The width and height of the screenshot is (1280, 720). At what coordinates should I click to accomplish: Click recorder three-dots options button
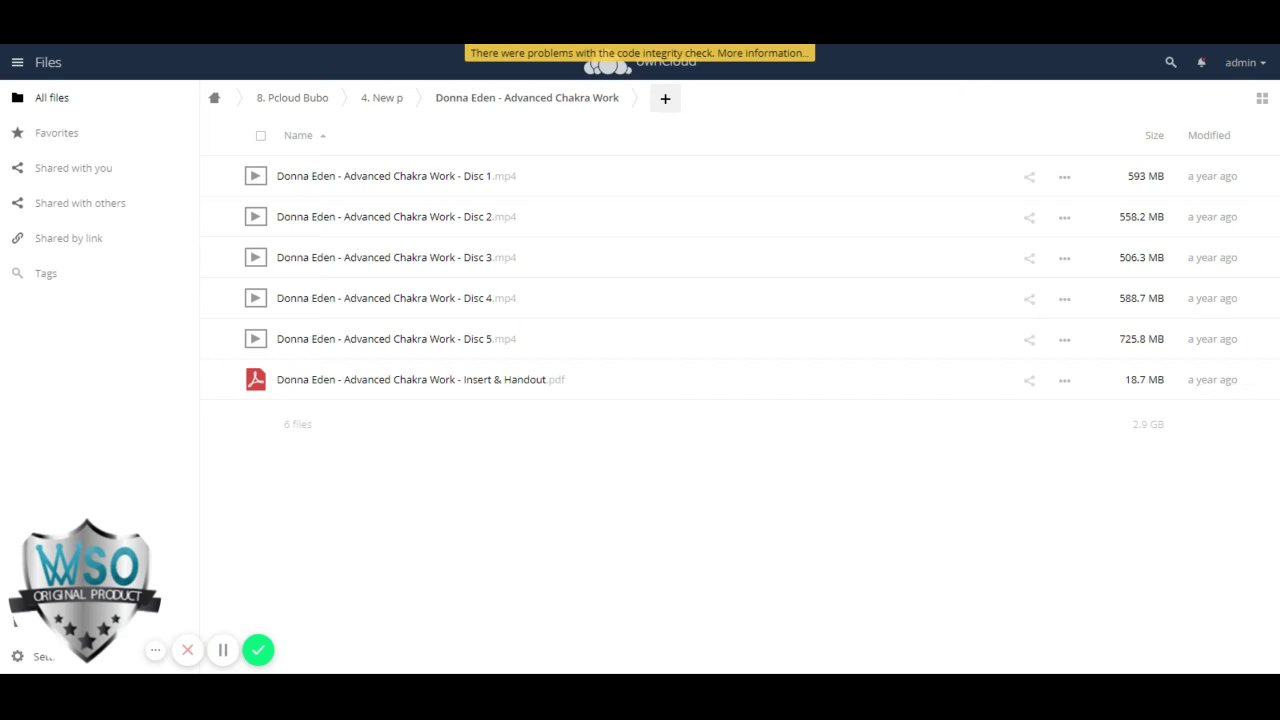[155, 650]
